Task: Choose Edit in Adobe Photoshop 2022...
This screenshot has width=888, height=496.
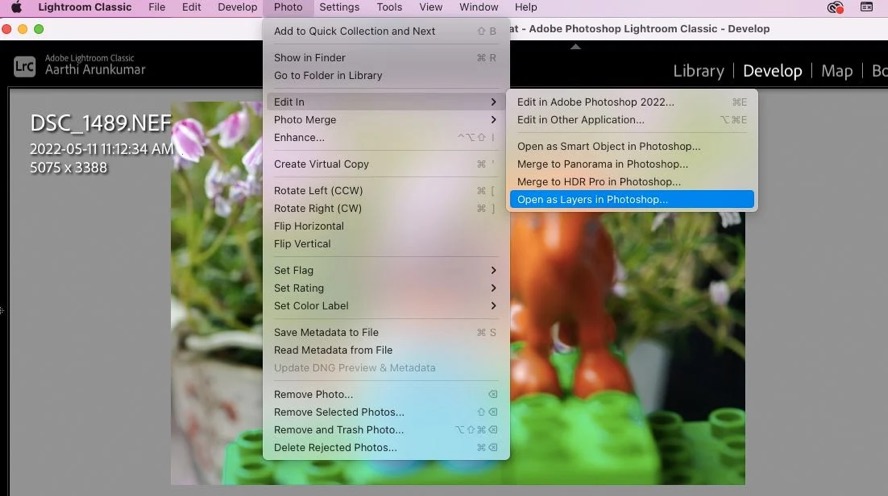Action: [x=631, y=102]
